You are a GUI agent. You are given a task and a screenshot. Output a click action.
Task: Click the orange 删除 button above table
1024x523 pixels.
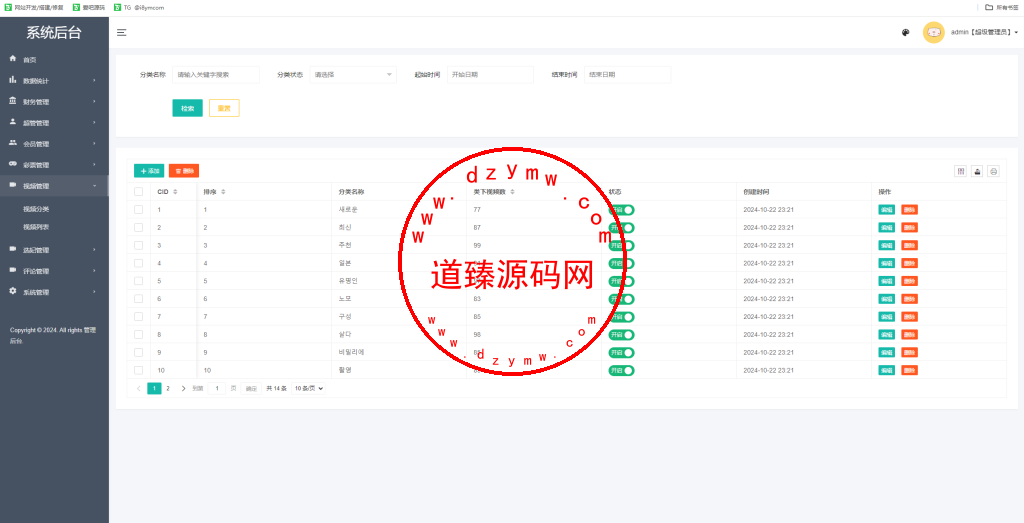[184, 171]
